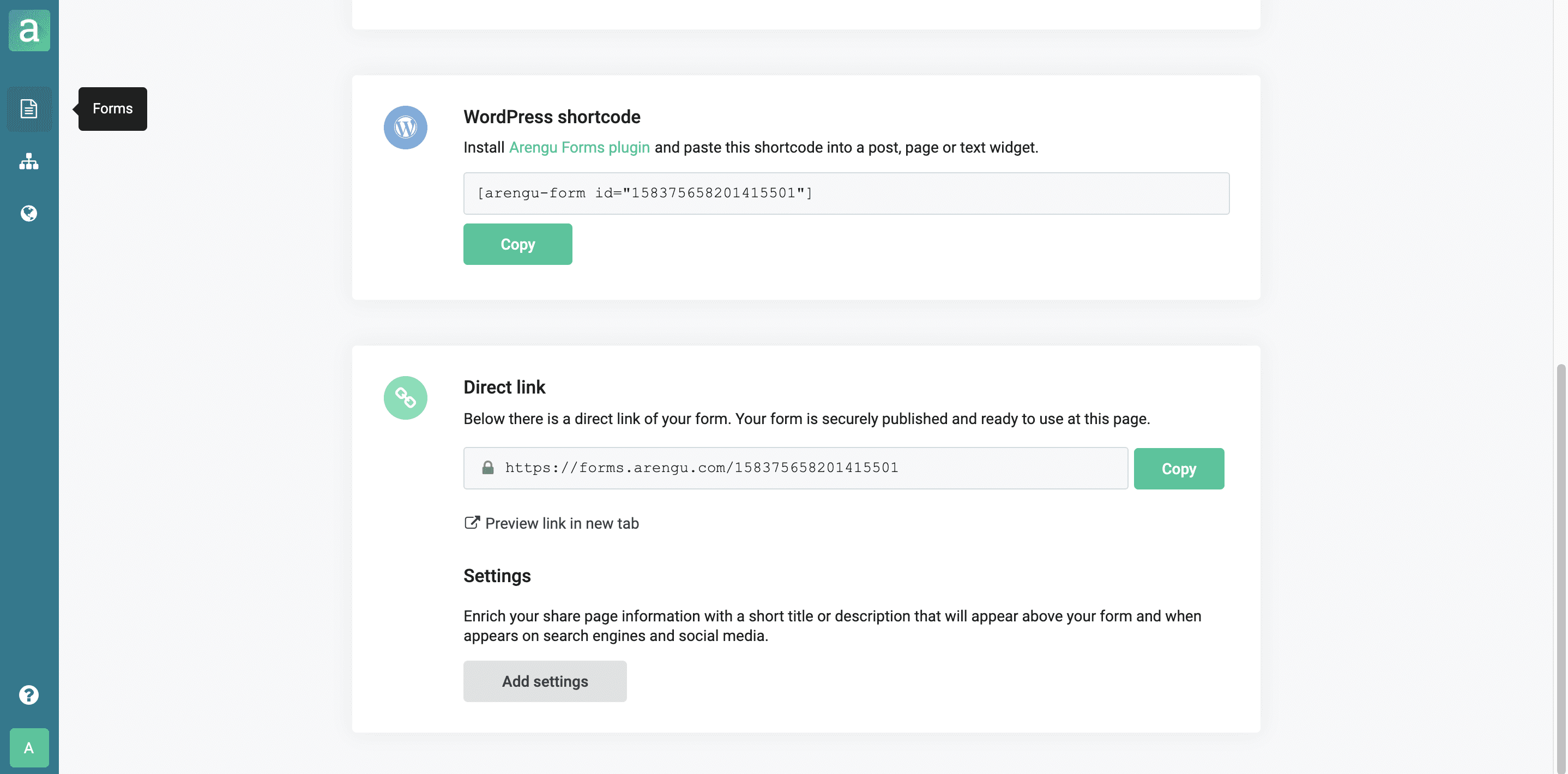Click the WordPress logo icon
Image resolution: width=1568 pixels, height=774 pixels.
pos(406,127)
